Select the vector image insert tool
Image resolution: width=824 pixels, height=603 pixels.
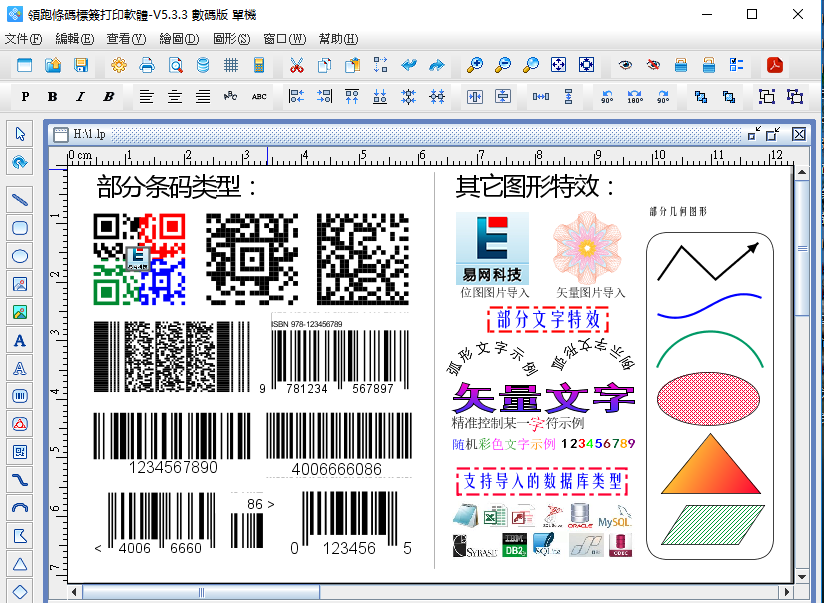click(x=20, y=312)
